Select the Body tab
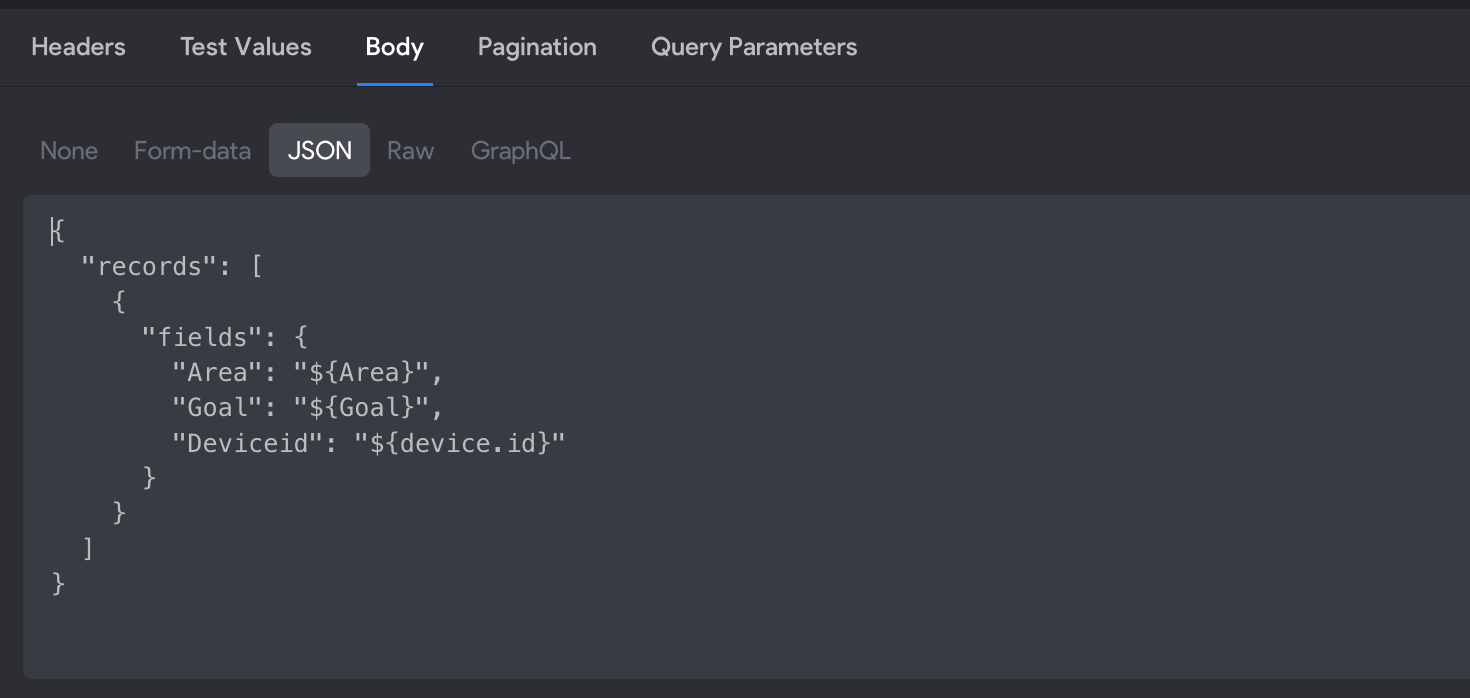Screen dimensions: 1470x698 pyautogui.click(x=395, y=47)
